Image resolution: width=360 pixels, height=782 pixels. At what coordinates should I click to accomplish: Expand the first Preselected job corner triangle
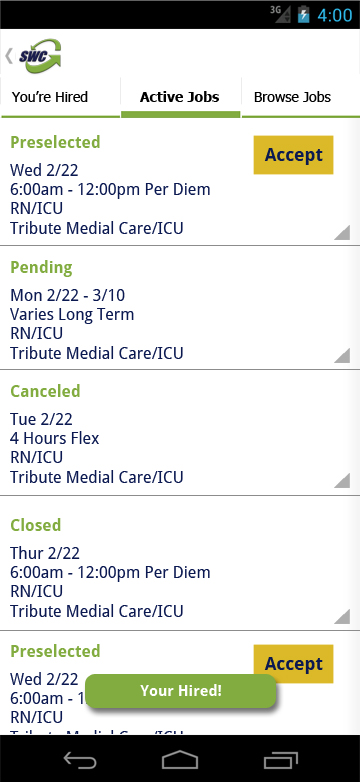(x=342, y=232)
